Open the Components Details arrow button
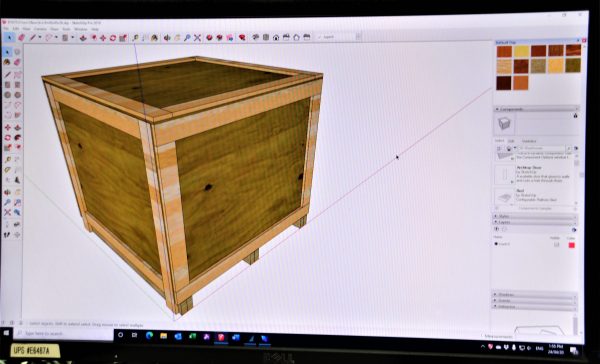The image size is (600, 364). [576, 148]
